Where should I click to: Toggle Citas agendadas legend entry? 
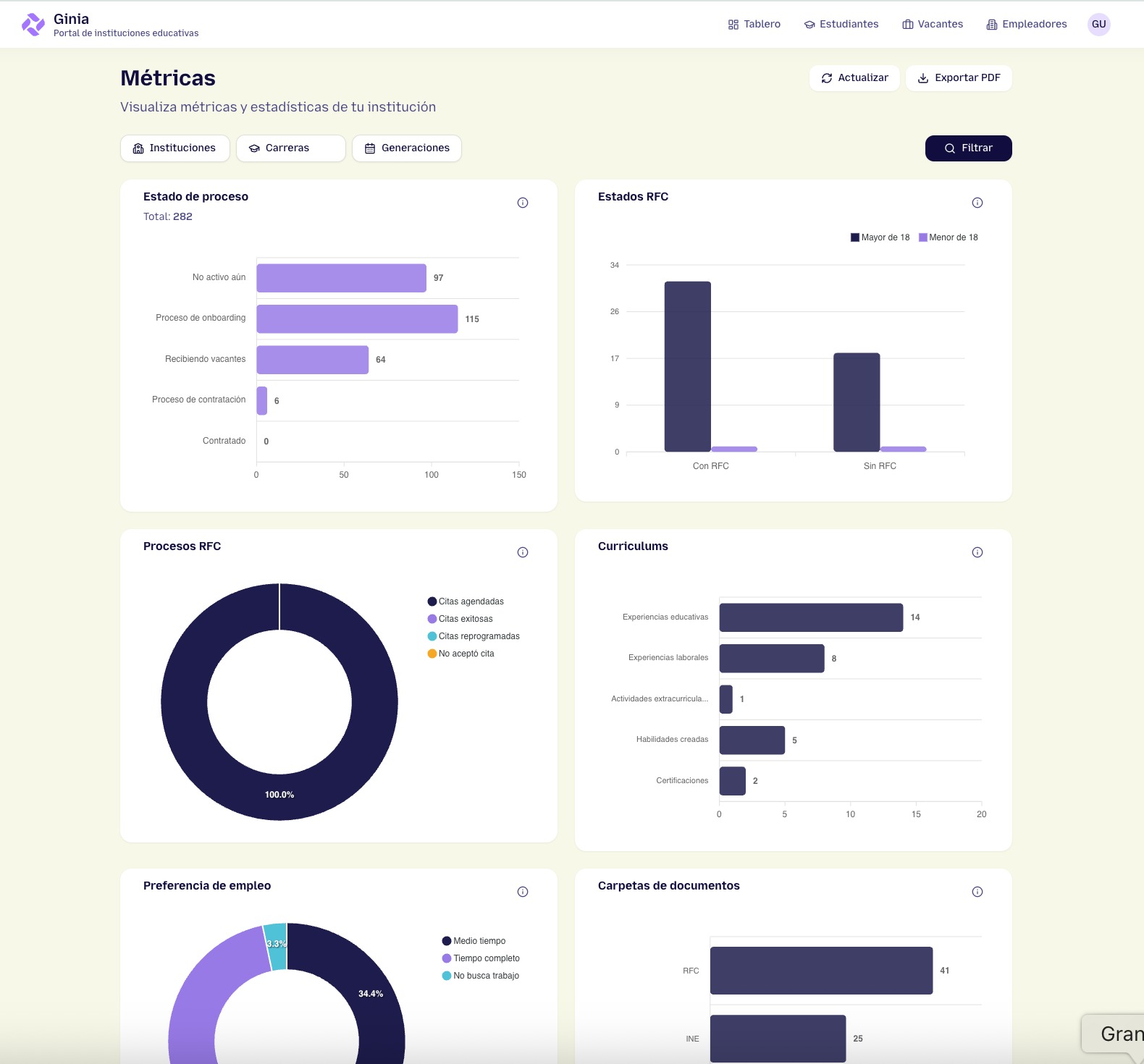466,601
